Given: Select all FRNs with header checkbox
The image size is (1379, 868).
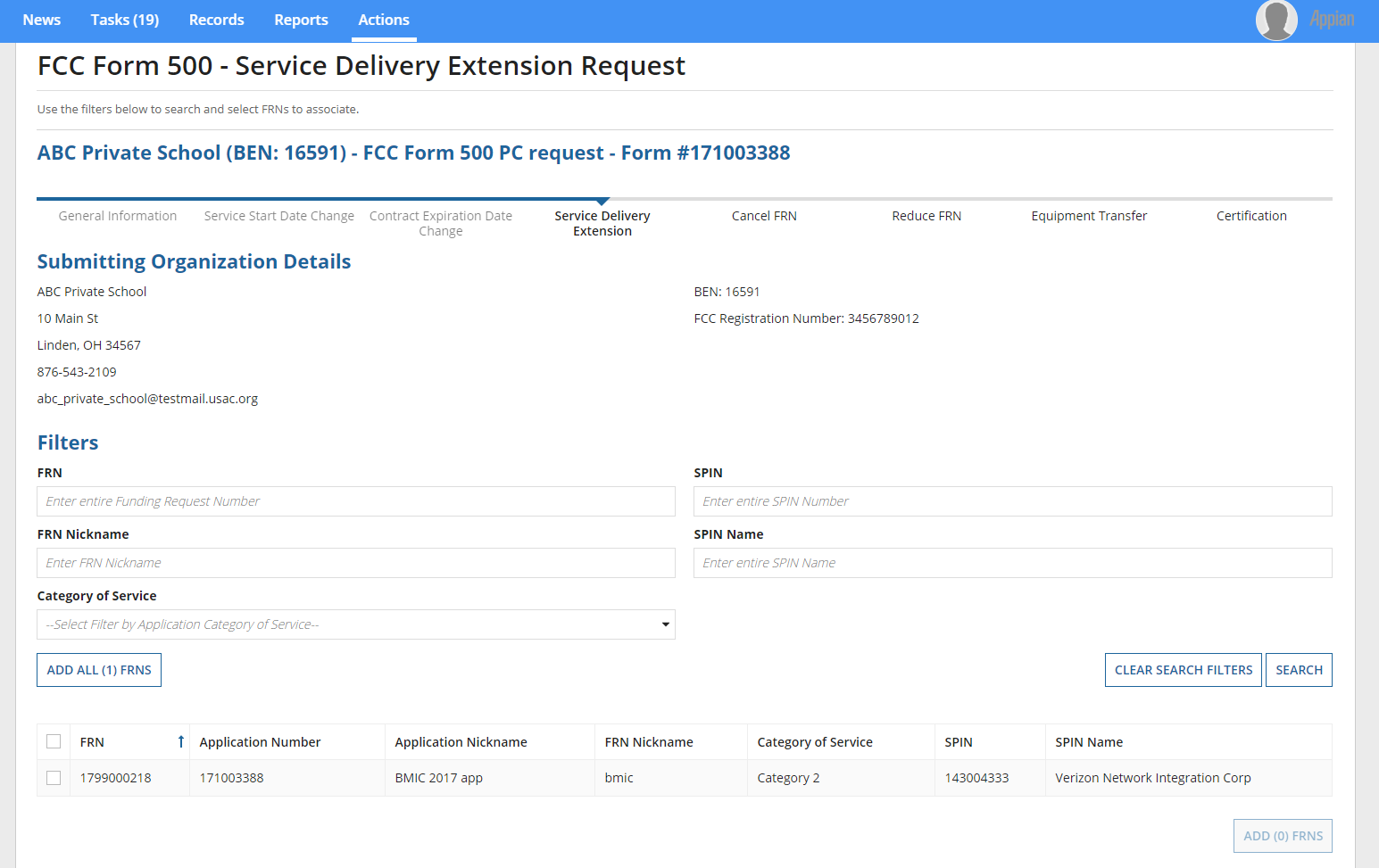Looking at the screenshot, I should tap(54, 741).
